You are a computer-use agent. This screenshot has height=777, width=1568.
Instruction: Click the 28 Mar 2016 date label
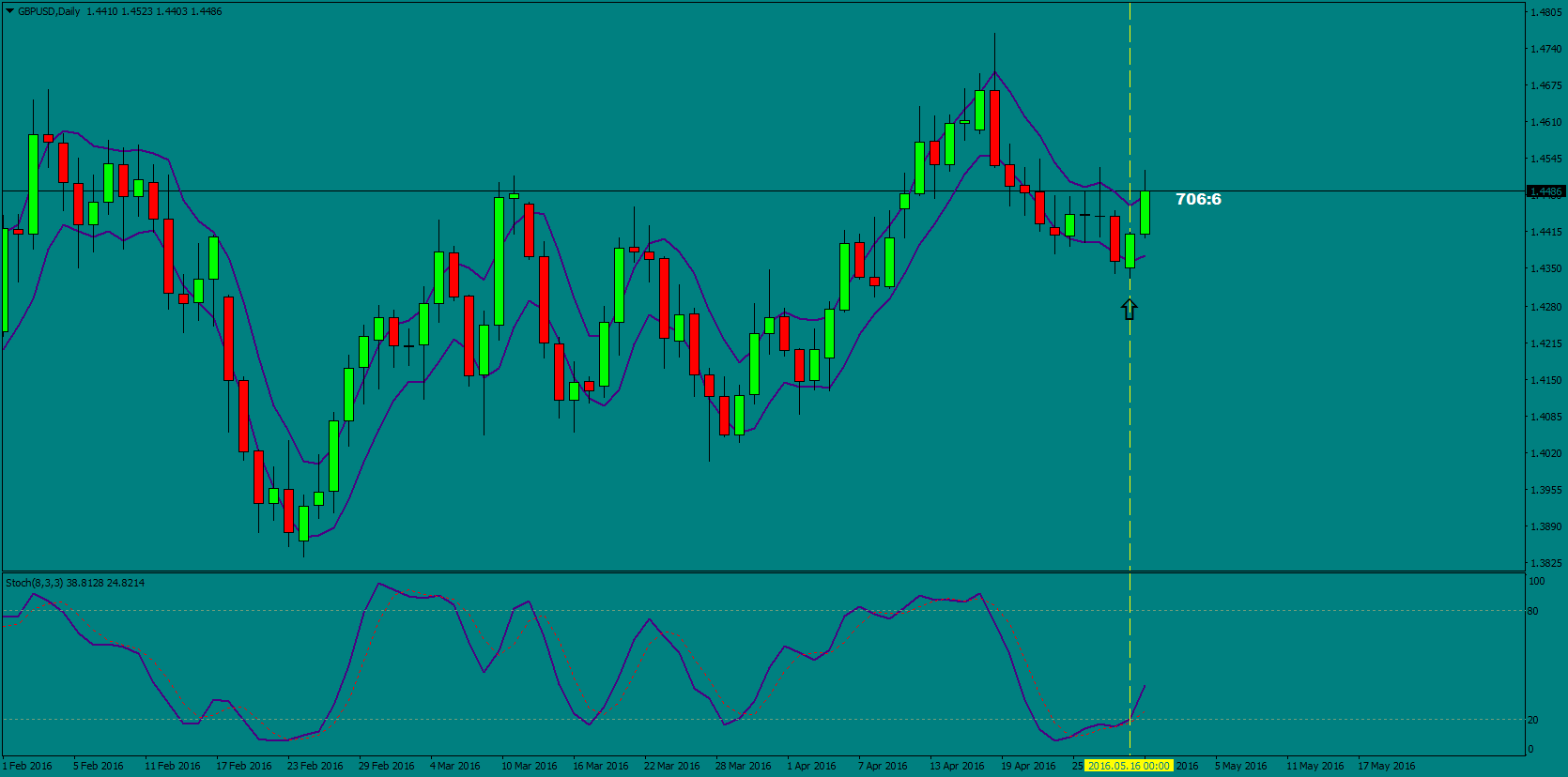(744, 766)
